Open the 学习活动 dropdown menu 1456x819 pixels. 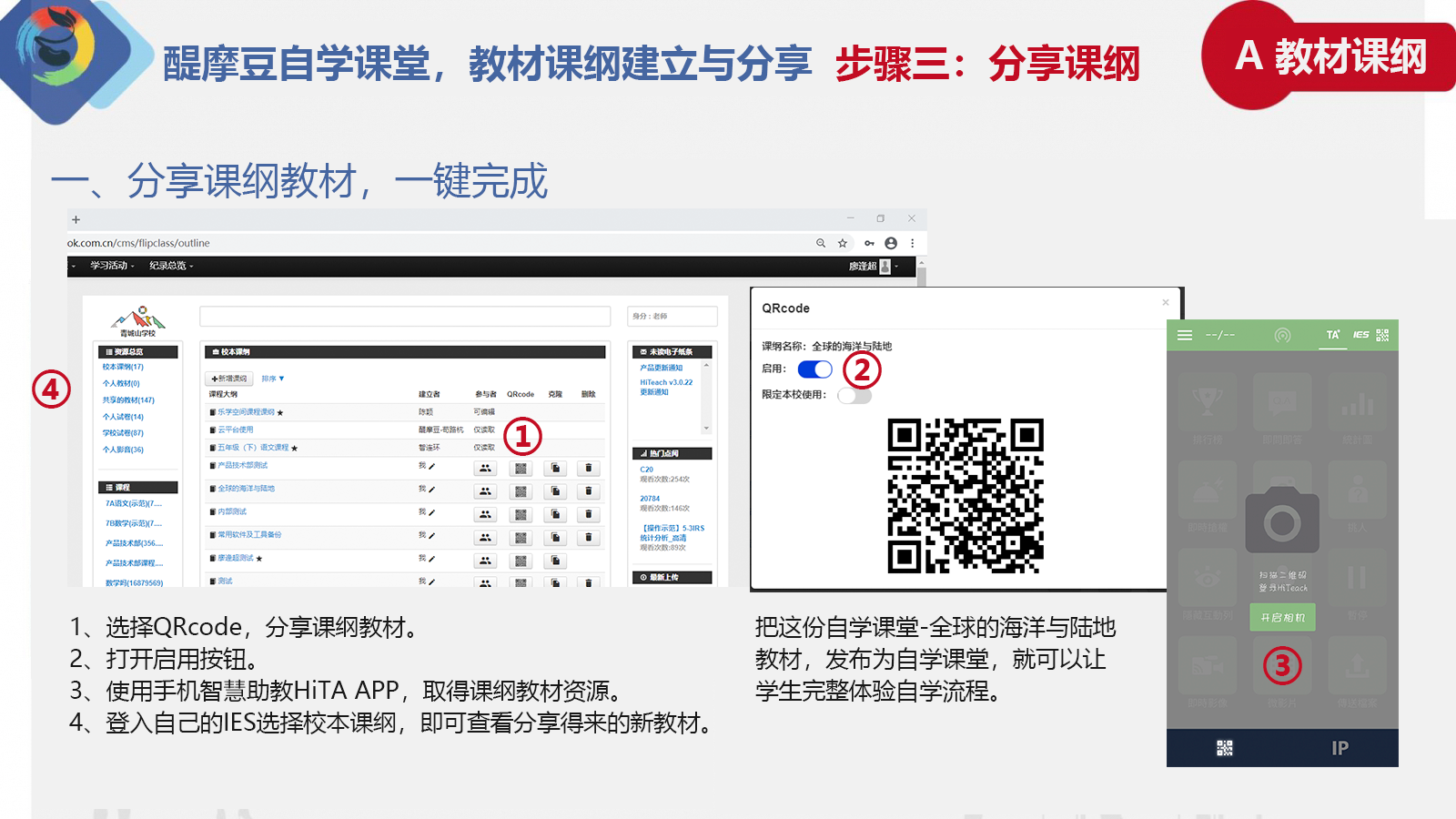[x=111, y=266]
